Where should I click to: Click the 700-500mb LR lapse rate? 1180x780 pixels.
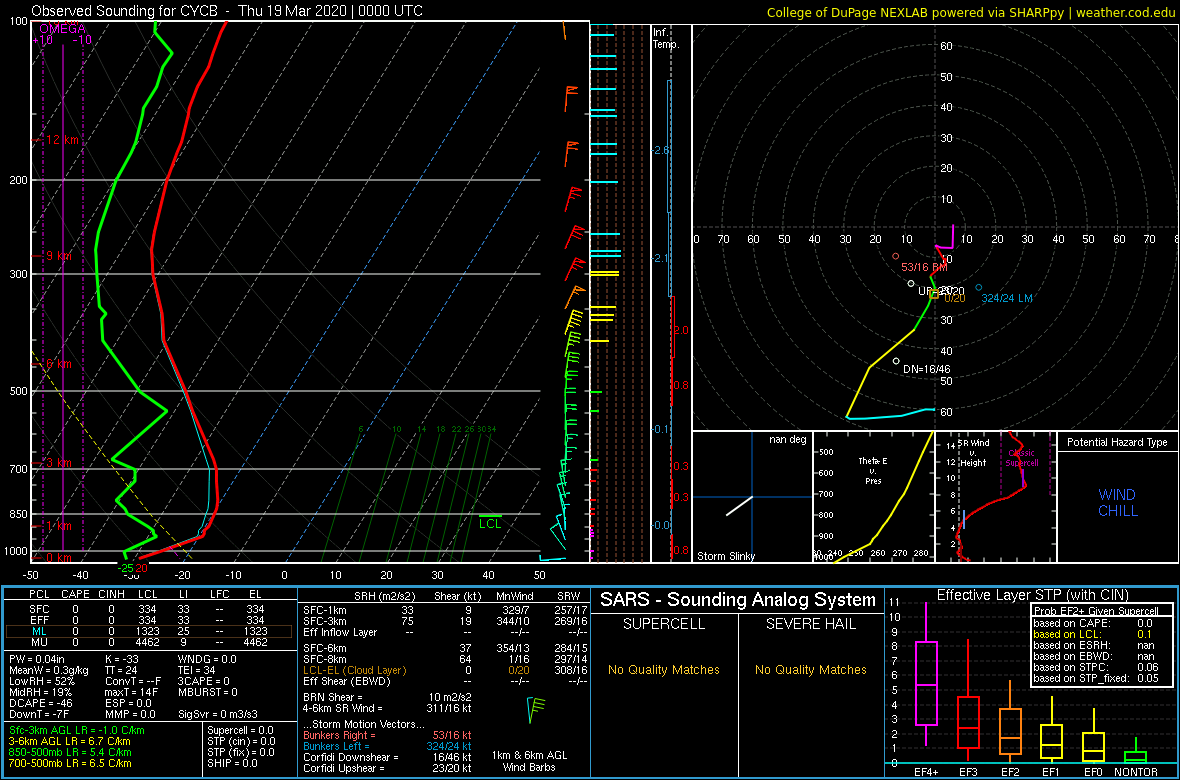tap(69, 762)
